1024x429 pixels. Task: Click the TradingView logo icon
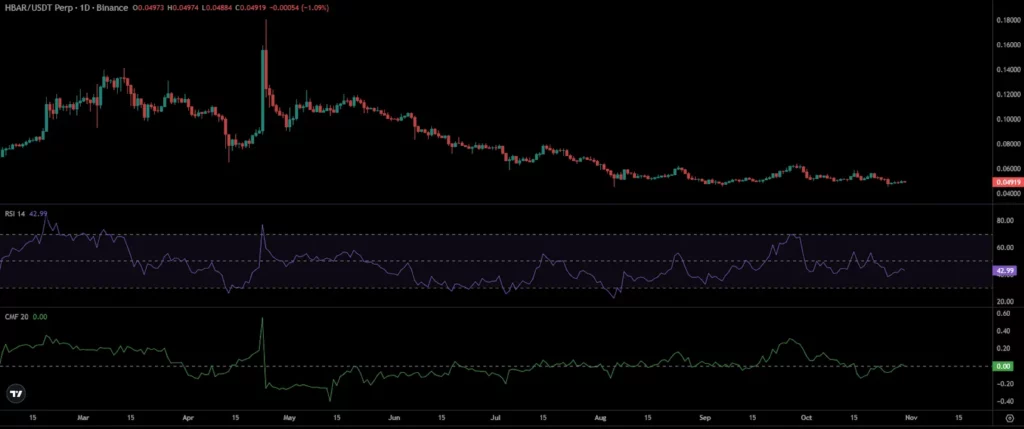(x=16, y=394)
